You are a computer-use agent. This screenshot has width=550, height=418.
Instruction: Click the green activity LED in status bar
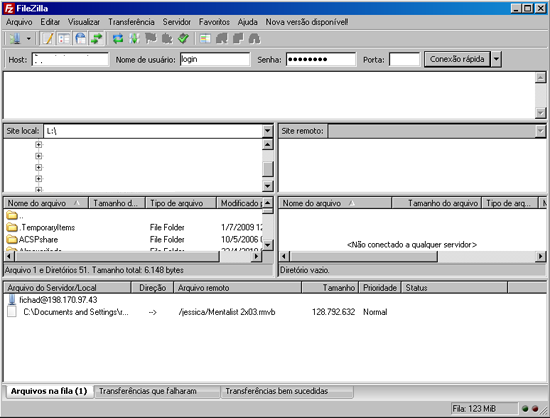click(525, 409)
